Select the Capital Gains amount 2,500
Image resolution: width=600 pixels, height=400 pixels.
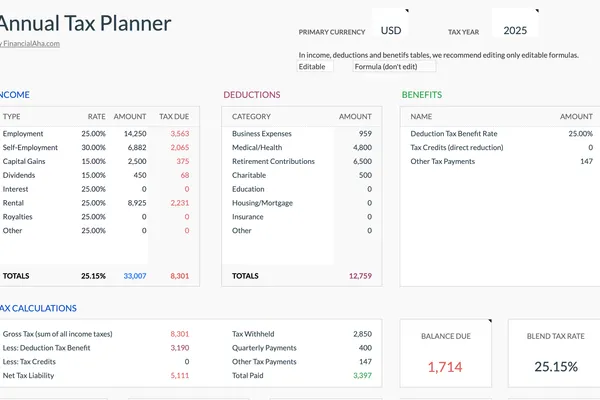[x=137, y=161]
